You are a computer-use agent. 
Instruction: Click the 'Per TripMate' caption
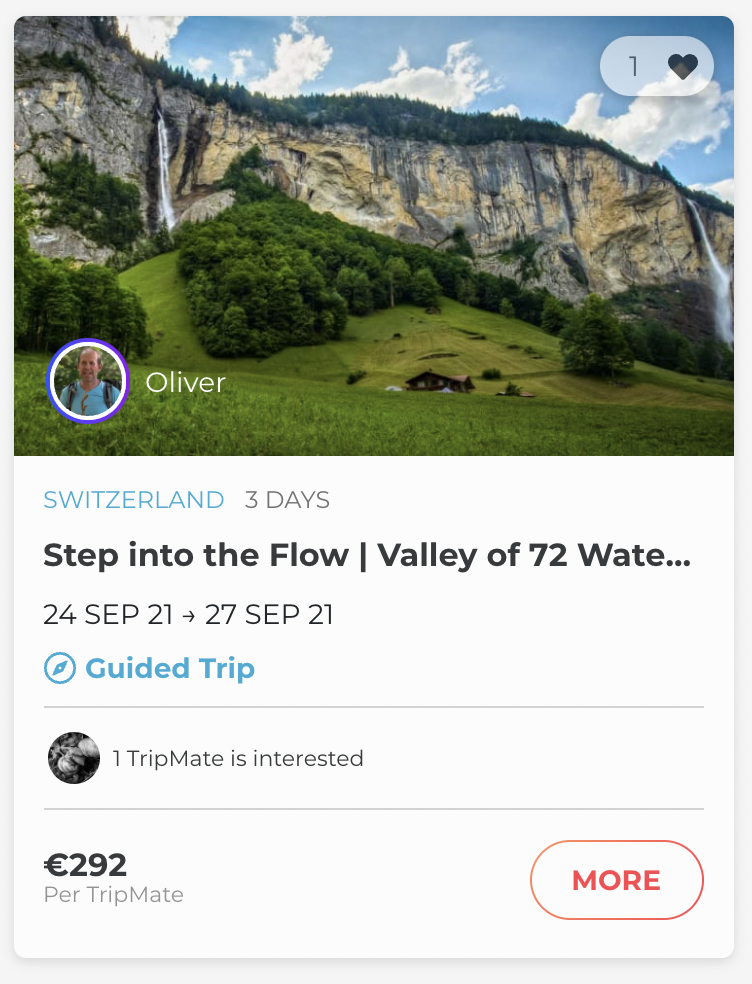(x=114, y=894)
